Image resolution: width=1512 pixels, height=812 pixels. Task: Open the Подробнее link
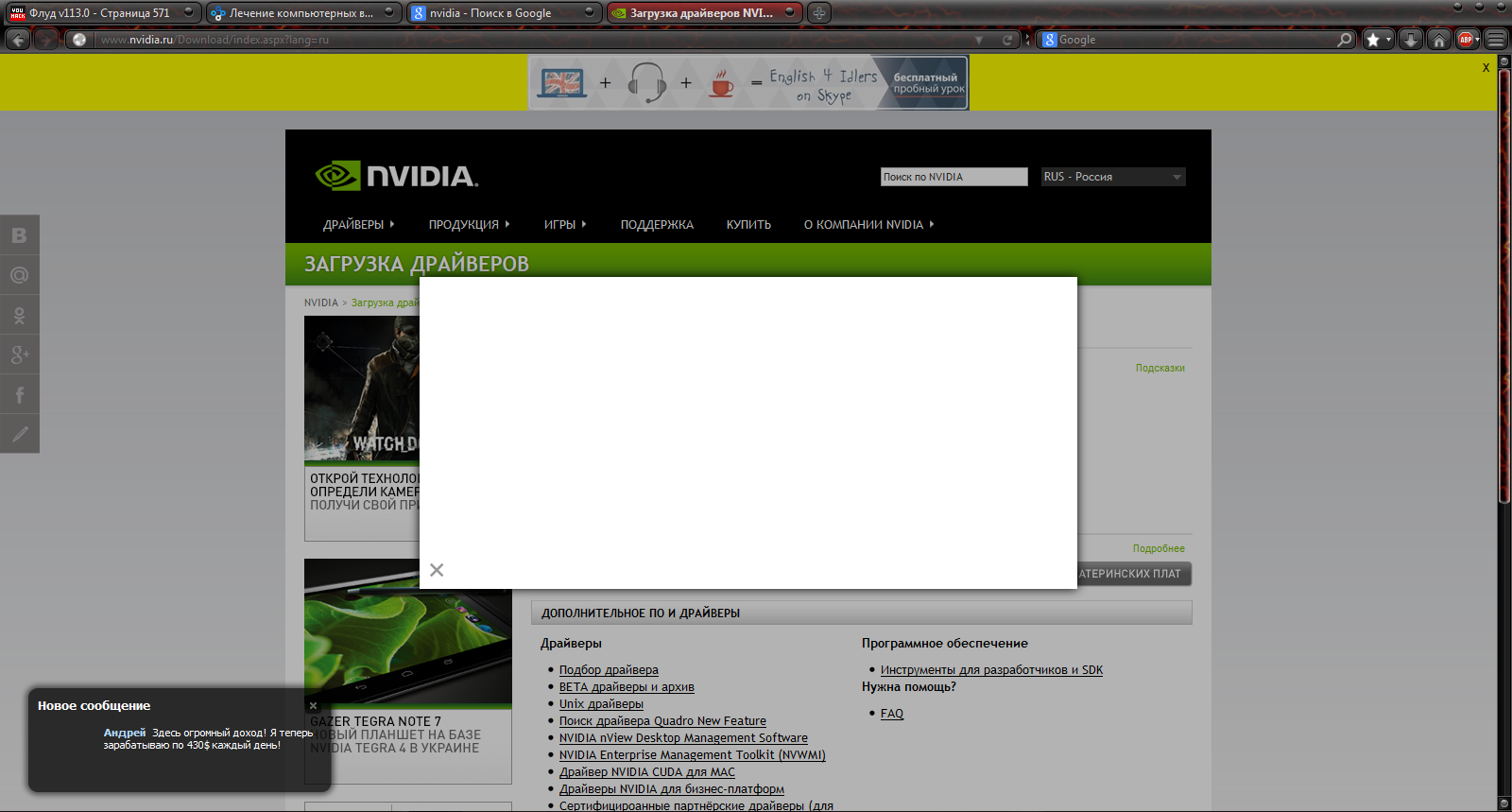pyautogui.click(x=1159, y=549)
